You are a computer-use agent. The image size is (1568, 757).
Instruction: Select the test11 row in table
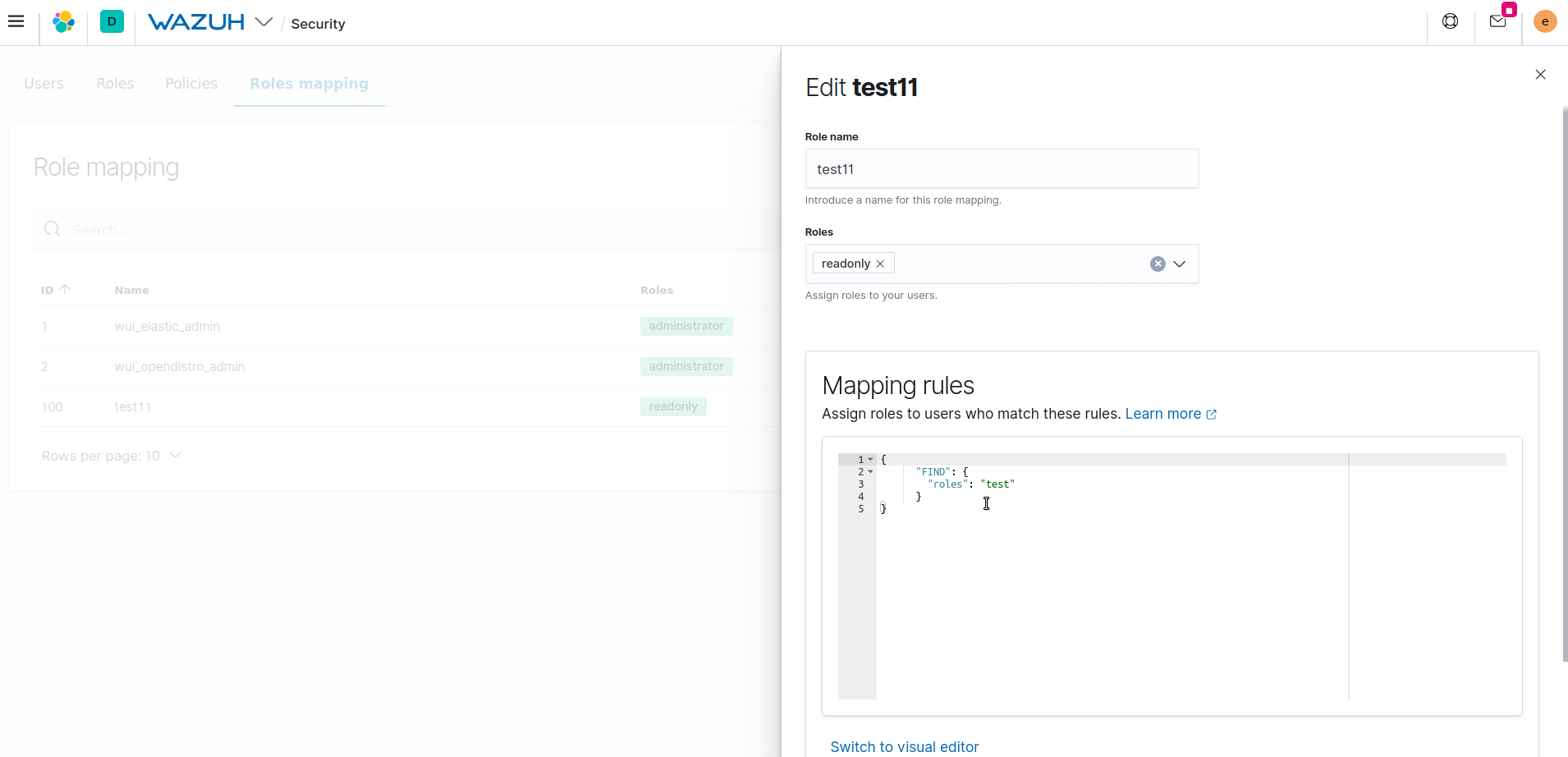click(x=133, y=406)
